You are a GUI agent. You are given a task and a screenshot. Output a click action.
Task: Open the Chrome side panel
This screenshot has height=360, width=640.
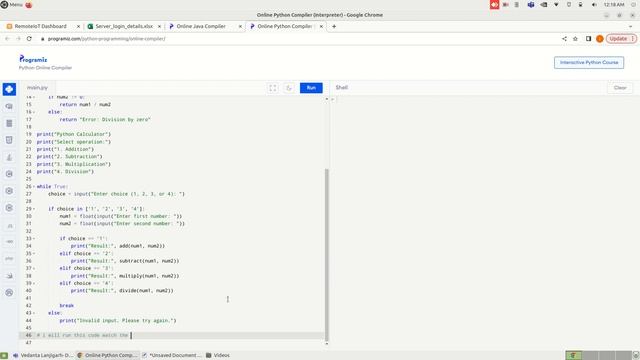[x=588, y=38]
